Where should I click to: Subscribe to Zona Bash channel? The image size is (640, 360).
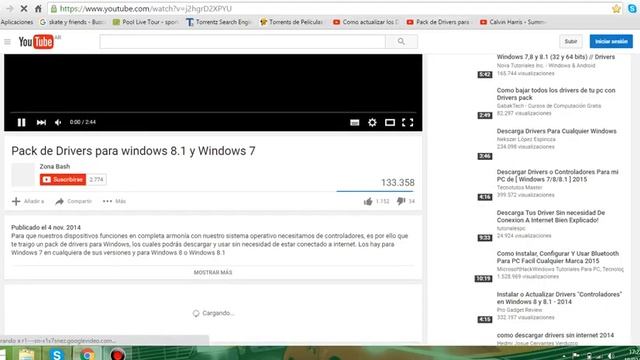63,180
